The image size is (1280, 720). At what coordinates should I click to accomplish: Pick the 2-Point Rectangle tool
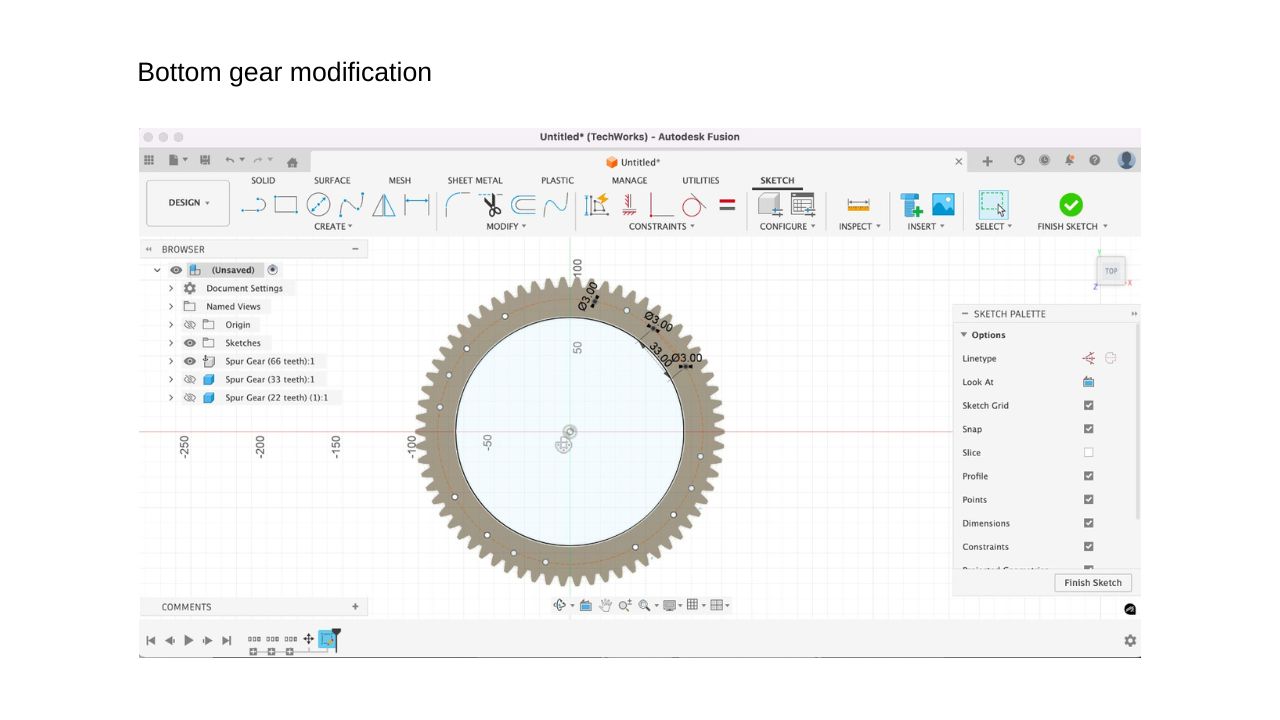coord(286,205)
